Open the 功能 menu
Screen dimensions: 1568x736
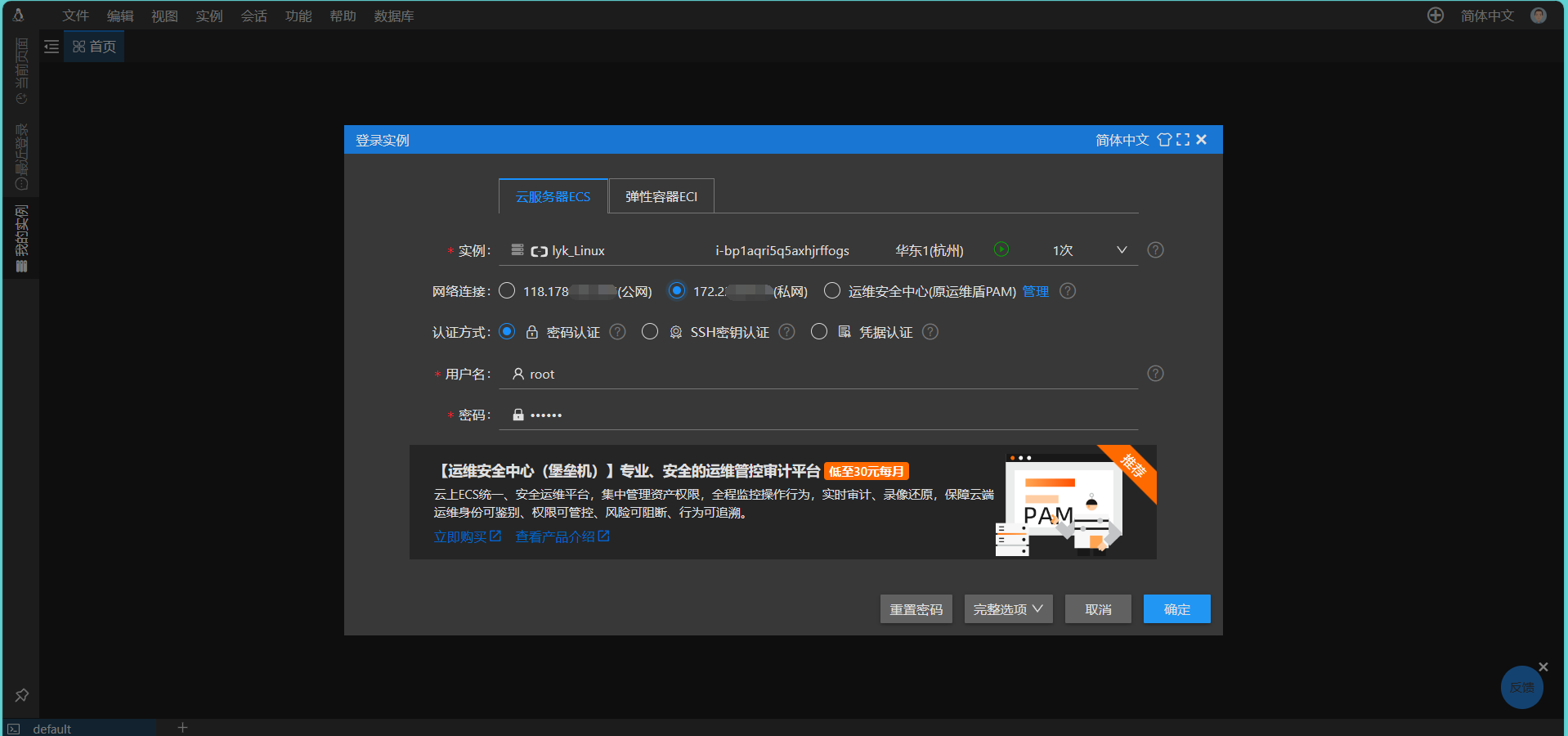298,16
